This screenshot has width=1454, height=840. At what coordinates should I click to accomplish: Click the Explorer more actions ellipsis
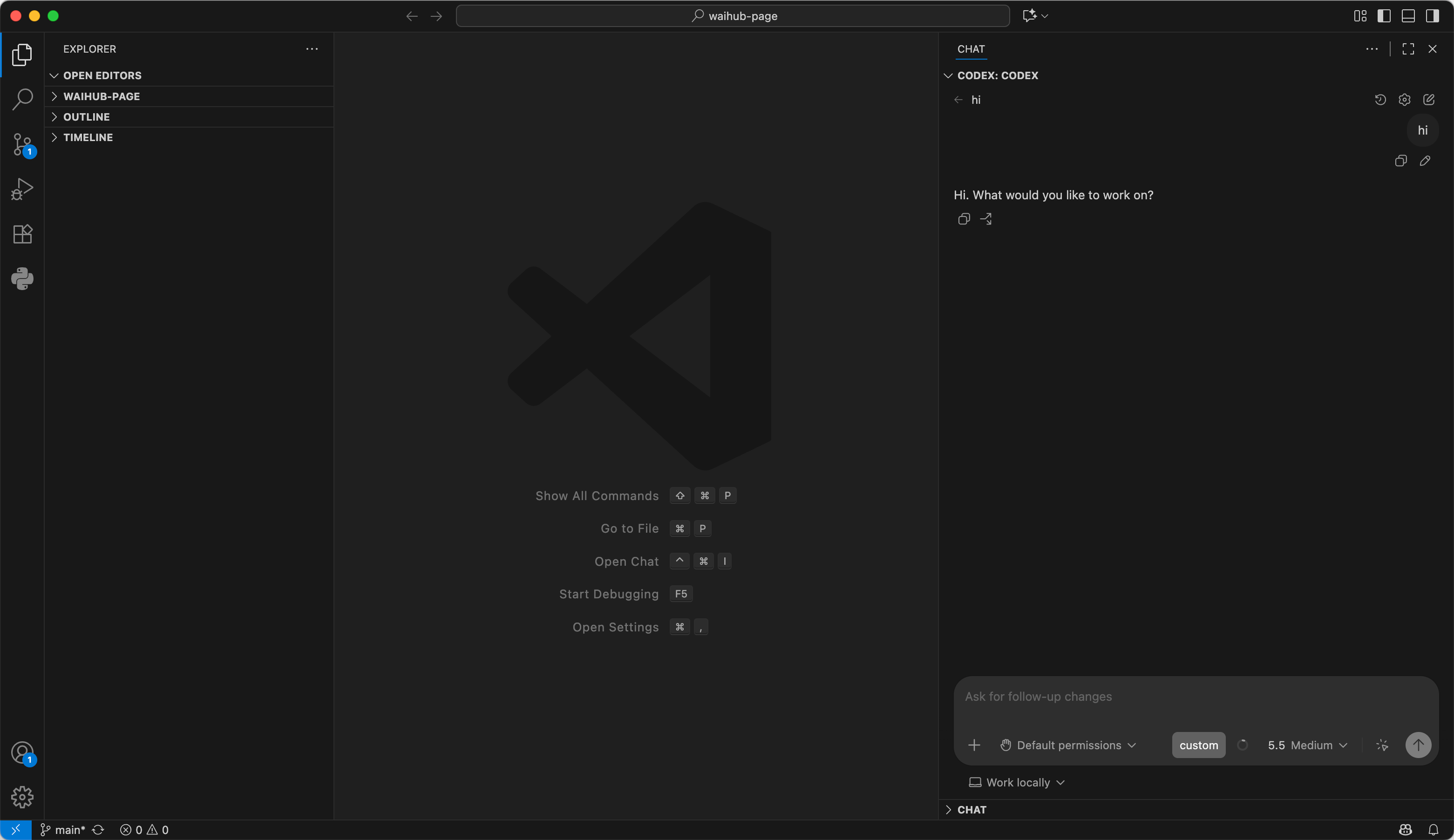(312, 49)
